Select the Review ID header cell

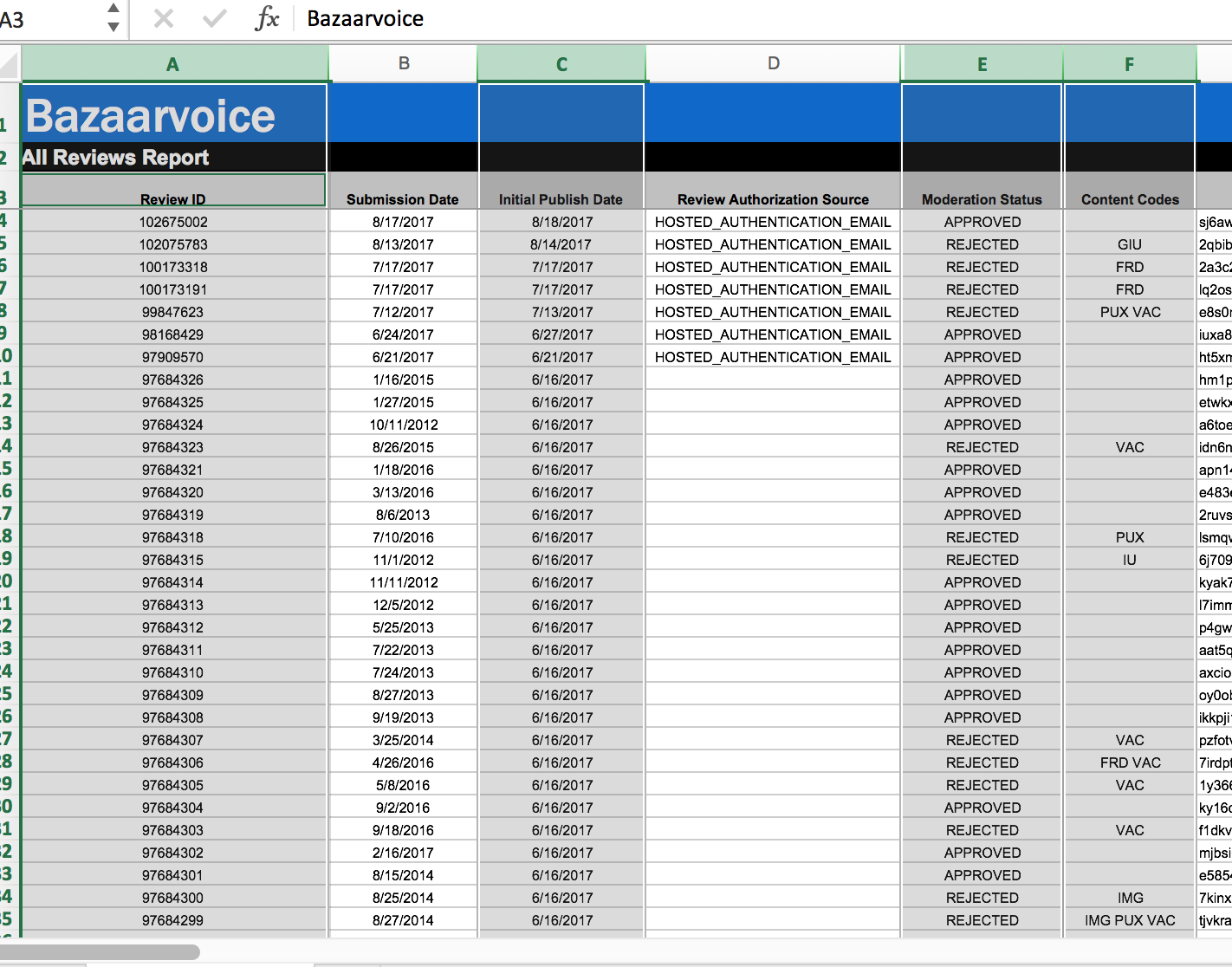click(172, 198)
